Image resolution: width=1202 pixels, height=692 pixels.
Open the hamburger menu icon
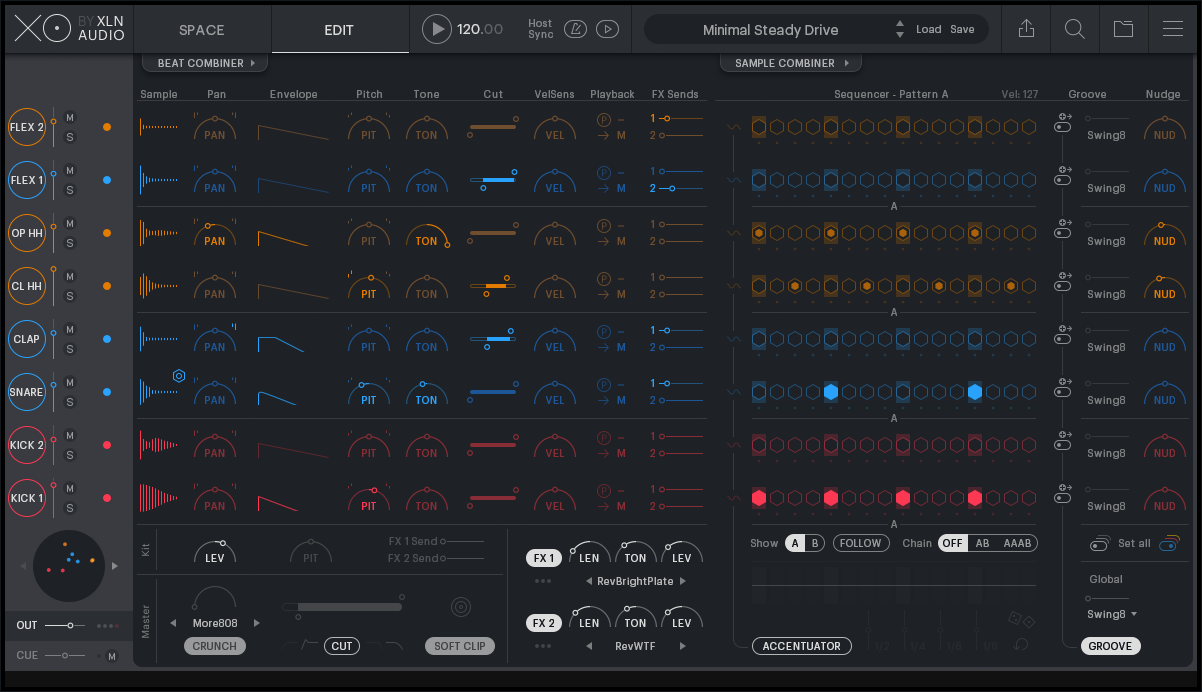(1172, 29)
